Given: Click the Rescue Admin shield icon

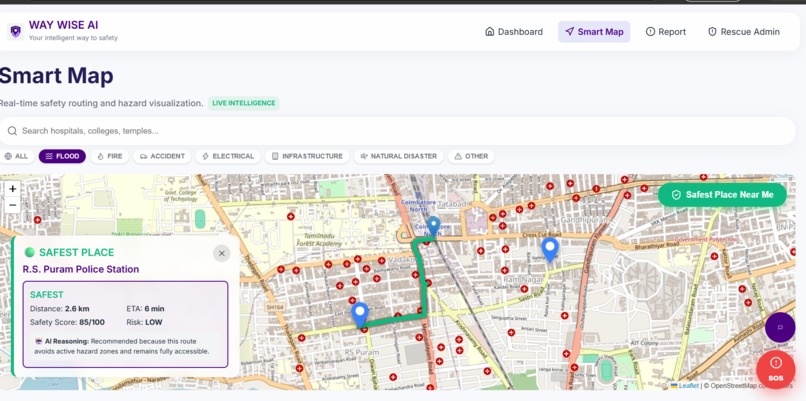Looking at the screenshot, I should [712, 31].
